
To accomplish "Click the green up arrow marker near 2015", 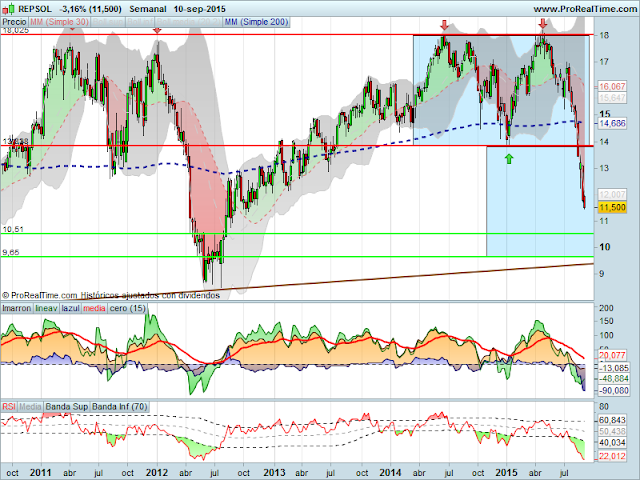I will click(509, 159).
